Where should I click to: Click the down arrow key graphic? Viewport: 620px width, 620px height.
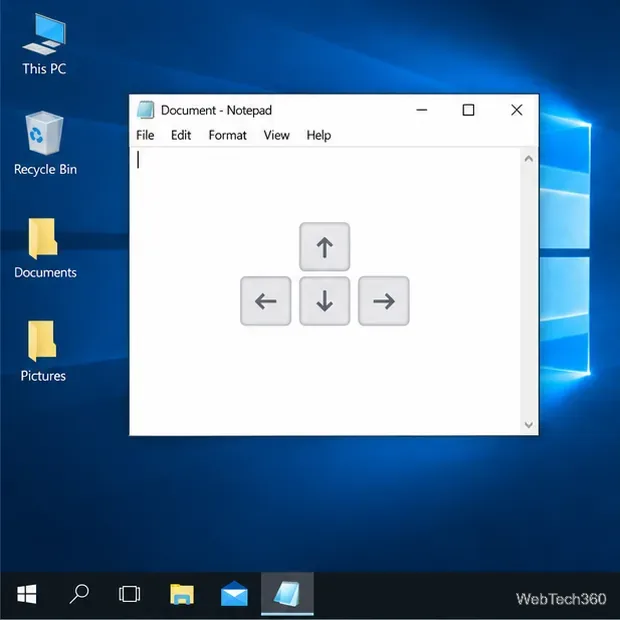coord(325,301)
